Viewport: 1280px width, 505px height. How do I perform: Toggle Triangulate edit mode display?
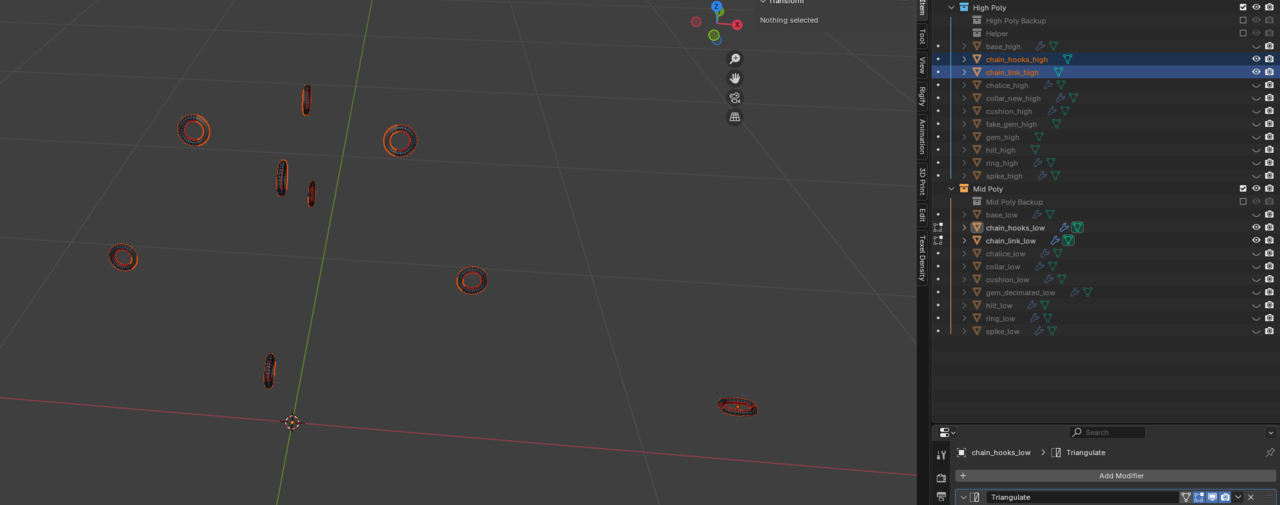coord(1199,497)
